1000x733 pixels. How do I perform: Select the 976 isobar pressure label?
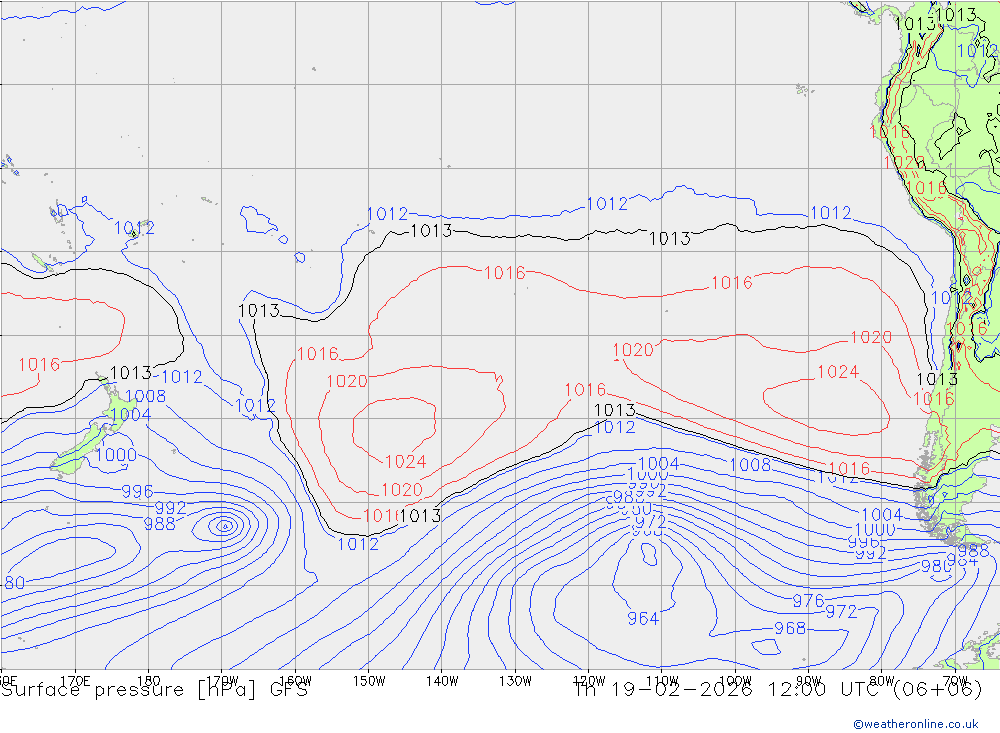tap(808, 600)
